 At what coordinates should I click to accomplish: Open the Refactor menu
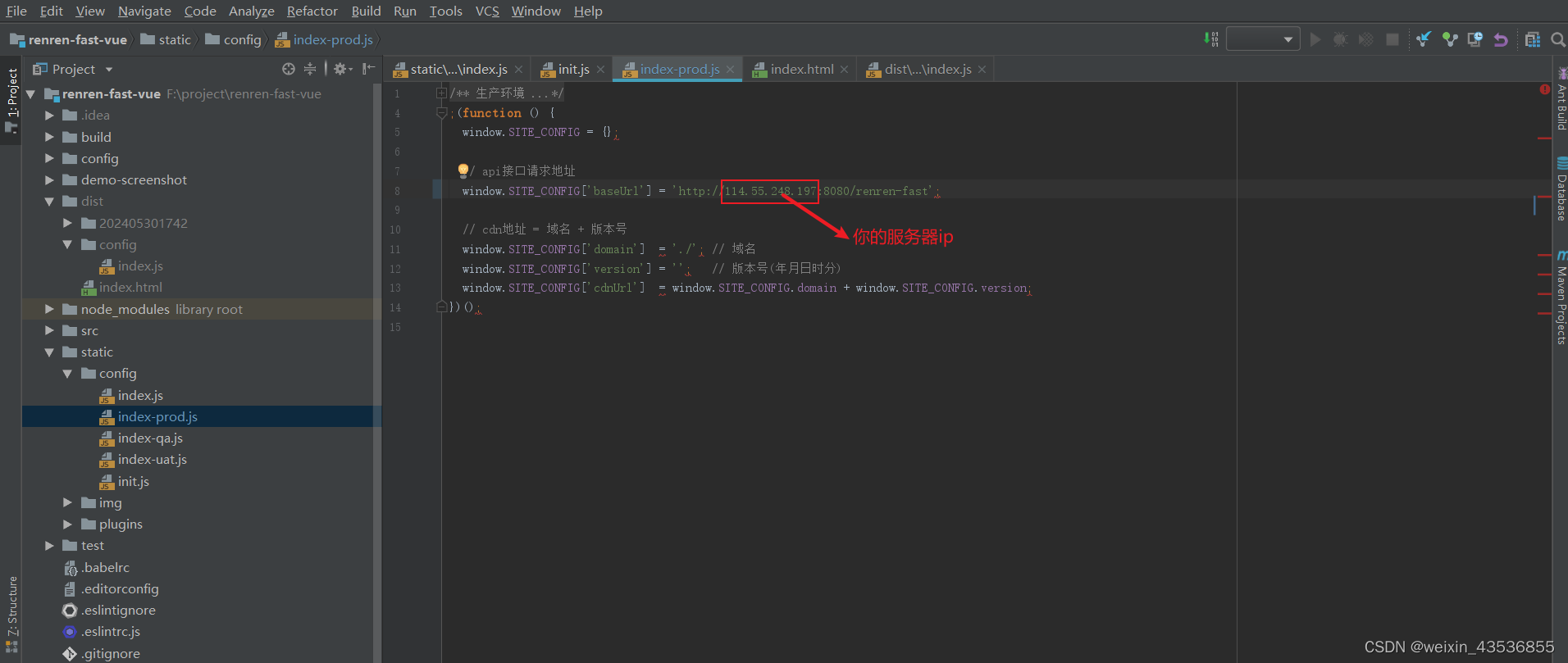pos(312,11)
